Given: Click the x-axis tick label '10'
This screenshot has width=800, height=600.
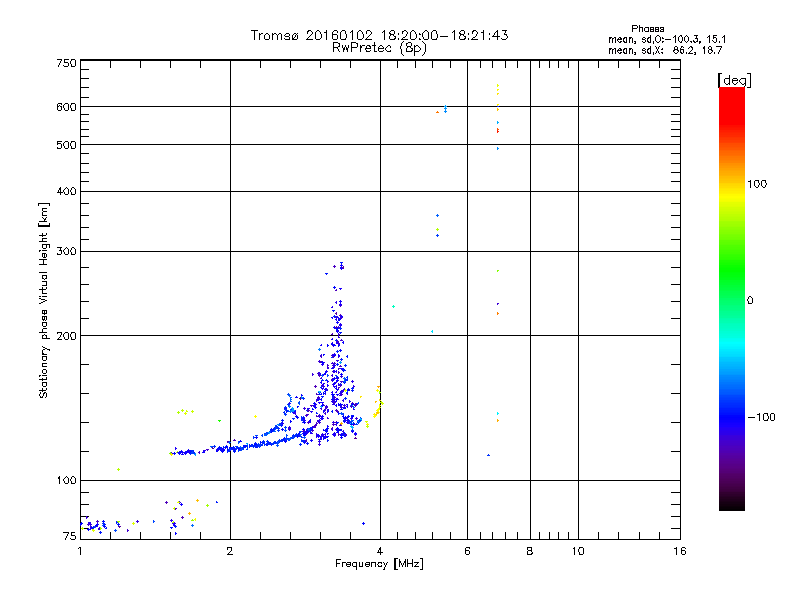Looking at the screenshot, I should point(578,551).
